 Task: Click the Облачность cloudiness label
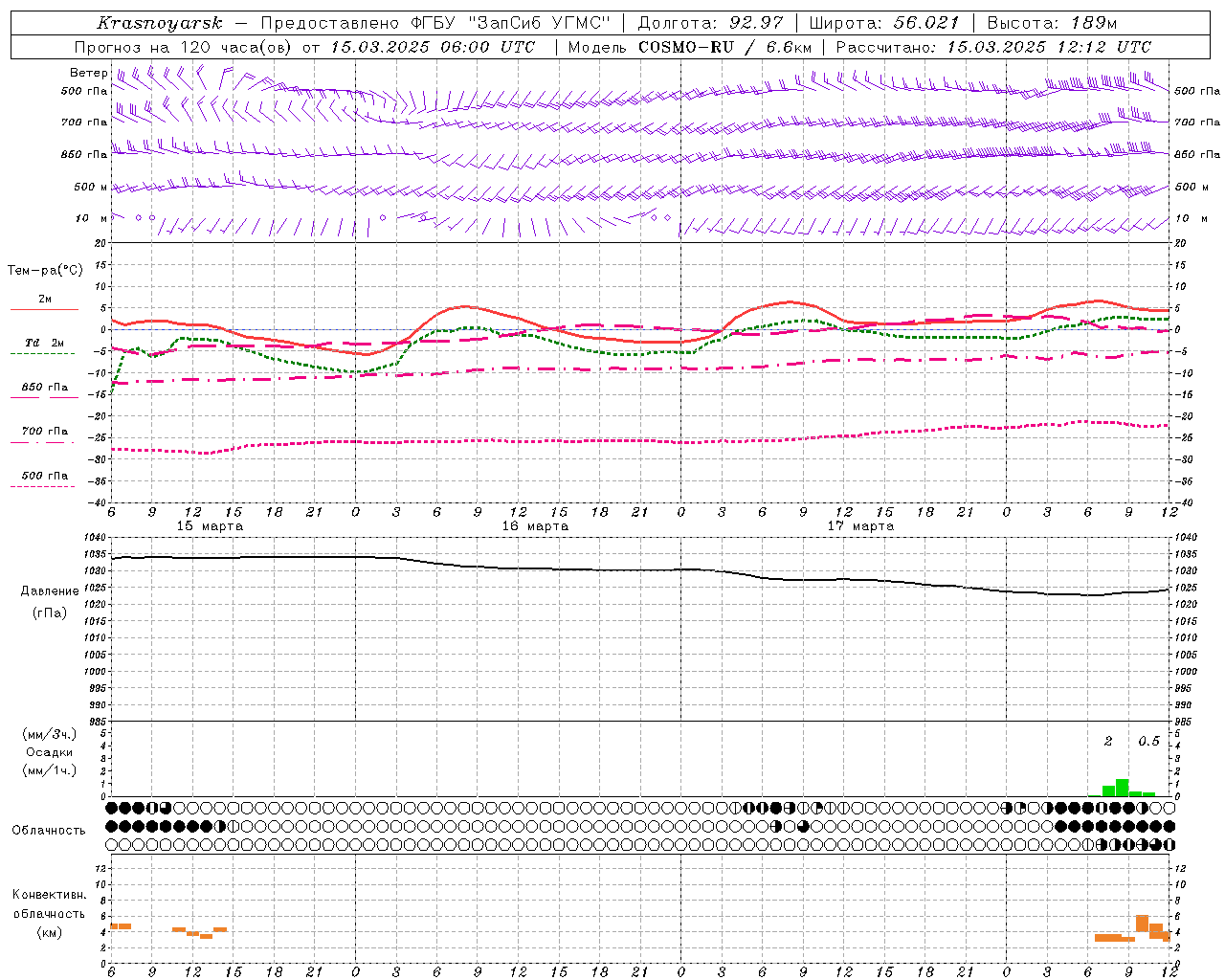(x=49, y=831)
